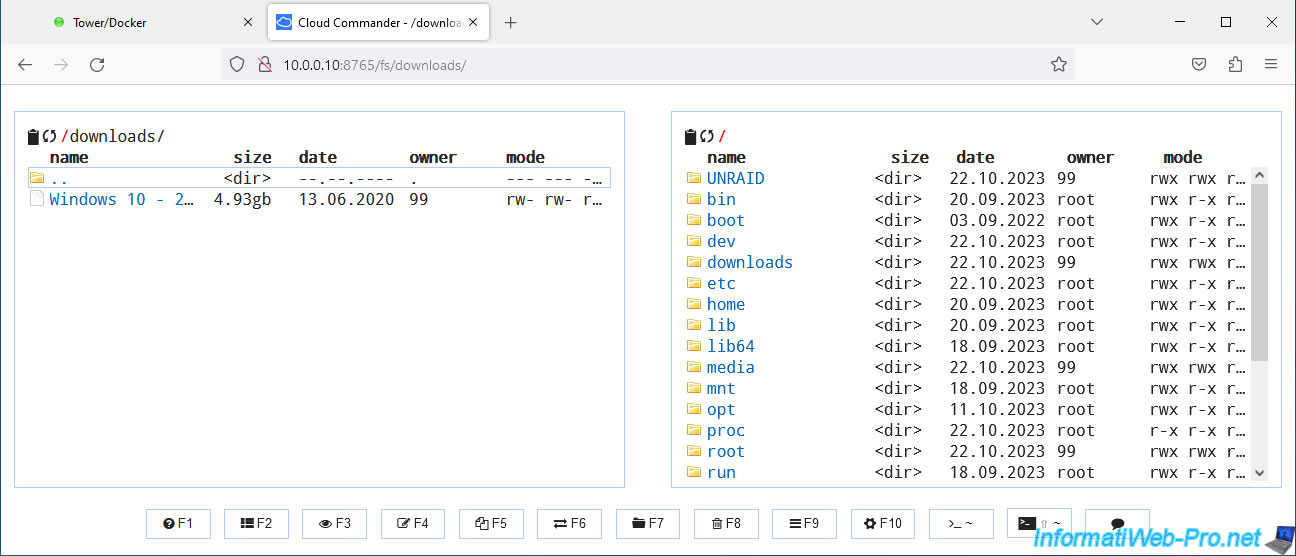Click the F5 copy button
Image resolution: width=1296 pixels, height=556 pixels.
pos(491,523)
